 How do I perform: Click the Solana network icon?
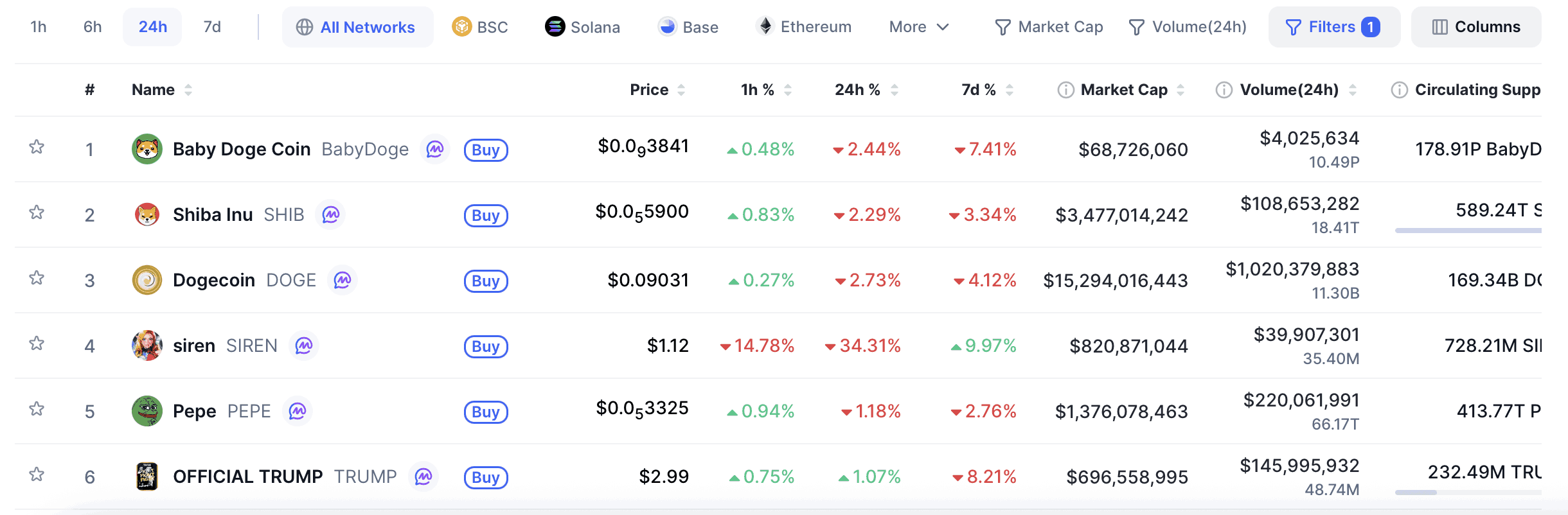(x=553, y=27)
